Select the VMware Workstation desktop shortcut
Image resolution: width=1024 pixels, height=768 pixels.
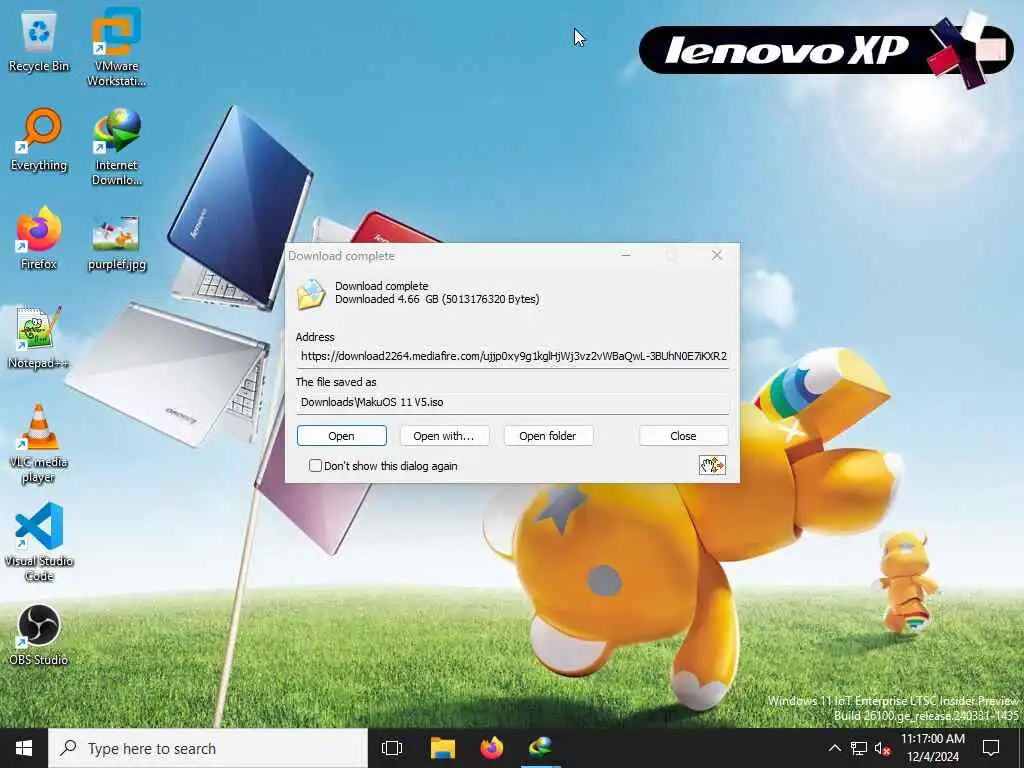coord(116,47)
